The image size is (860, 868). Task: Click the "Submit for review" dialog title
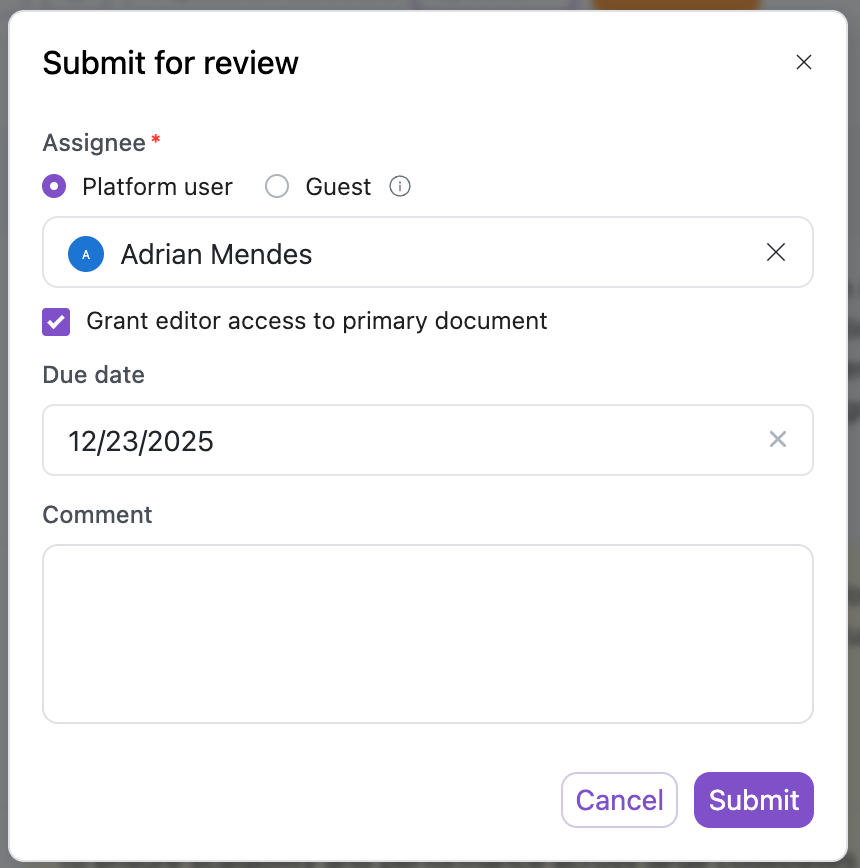pyautogui.click(x=171, y=63)
